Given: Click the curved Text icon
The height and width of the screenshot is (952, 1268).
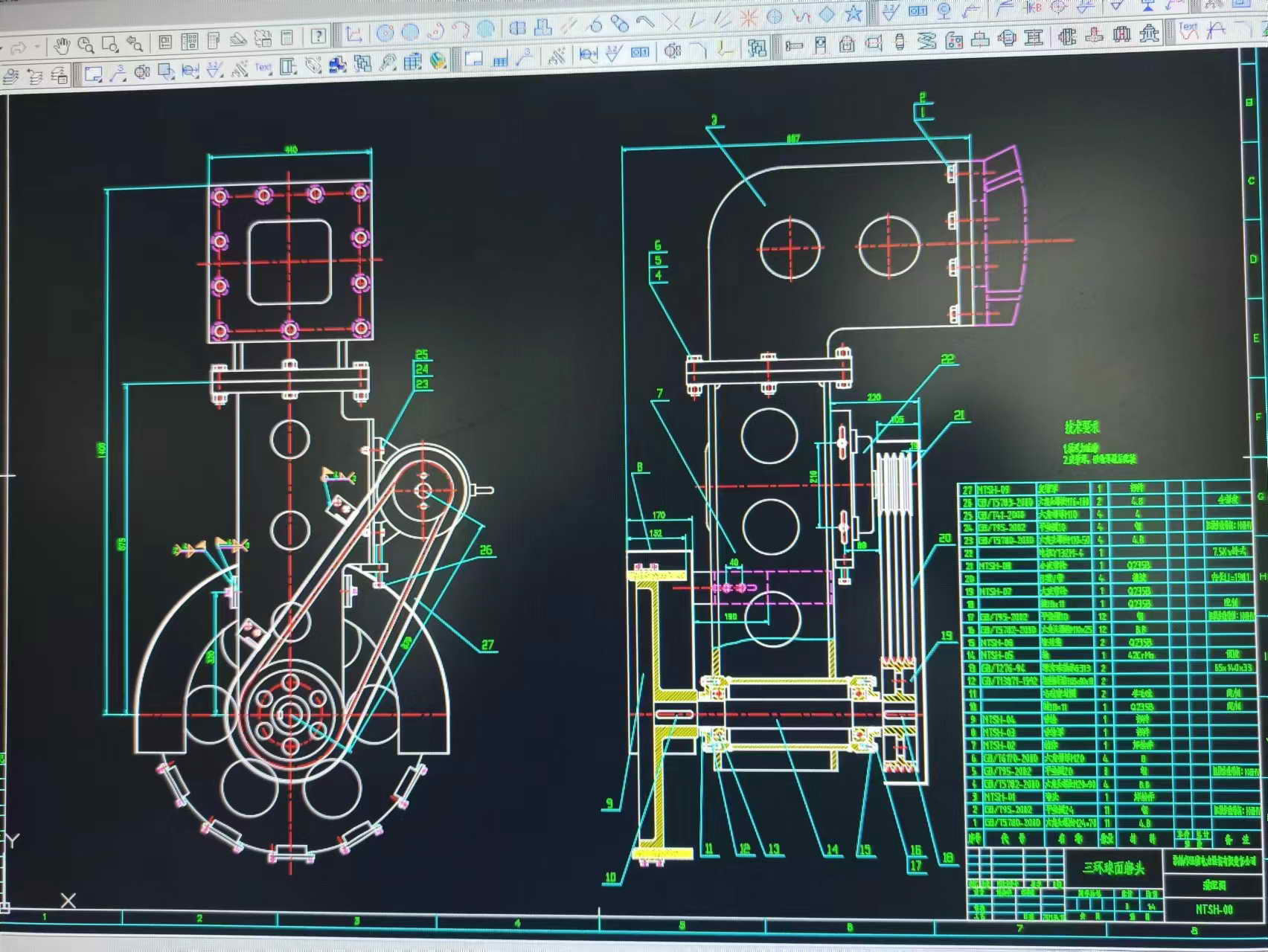Looking at the screenshot, I should (x=1188, y=30).
